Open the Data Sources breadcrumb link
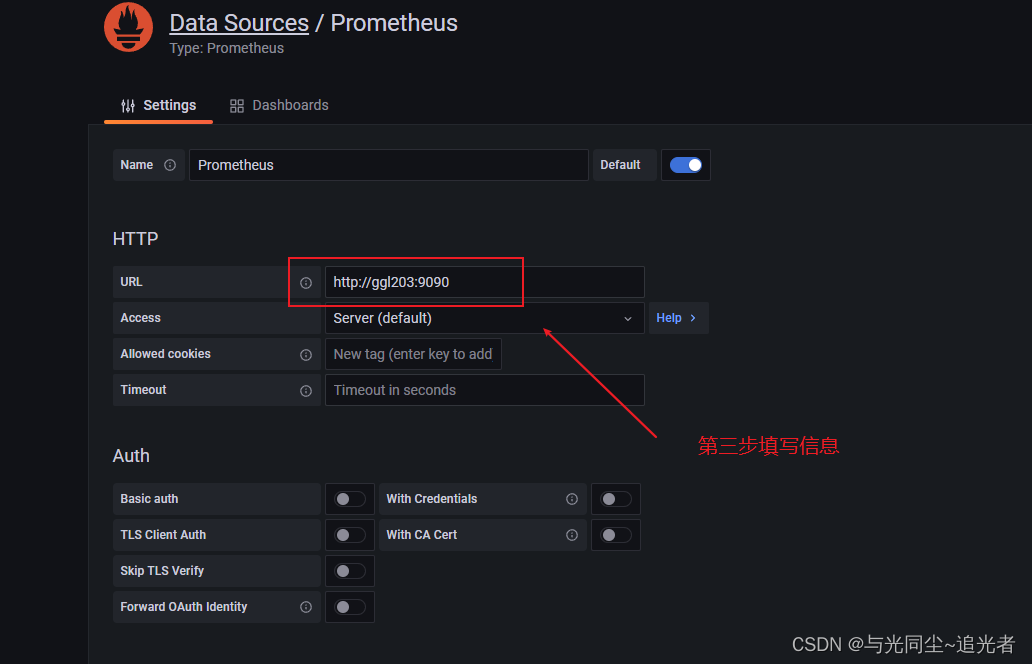1032x664 pixels. point(239,22)
